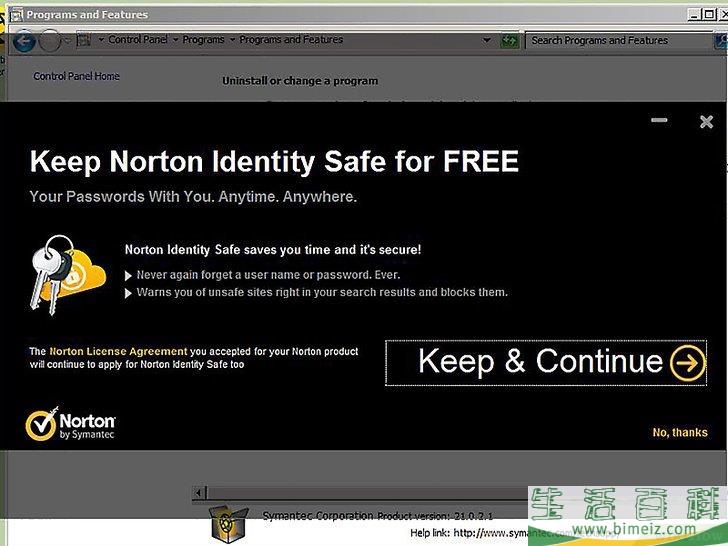The height and width of the screenshot is (546, 728).
Task: Click the Programs and Features window icon
Action: [16, 15]
